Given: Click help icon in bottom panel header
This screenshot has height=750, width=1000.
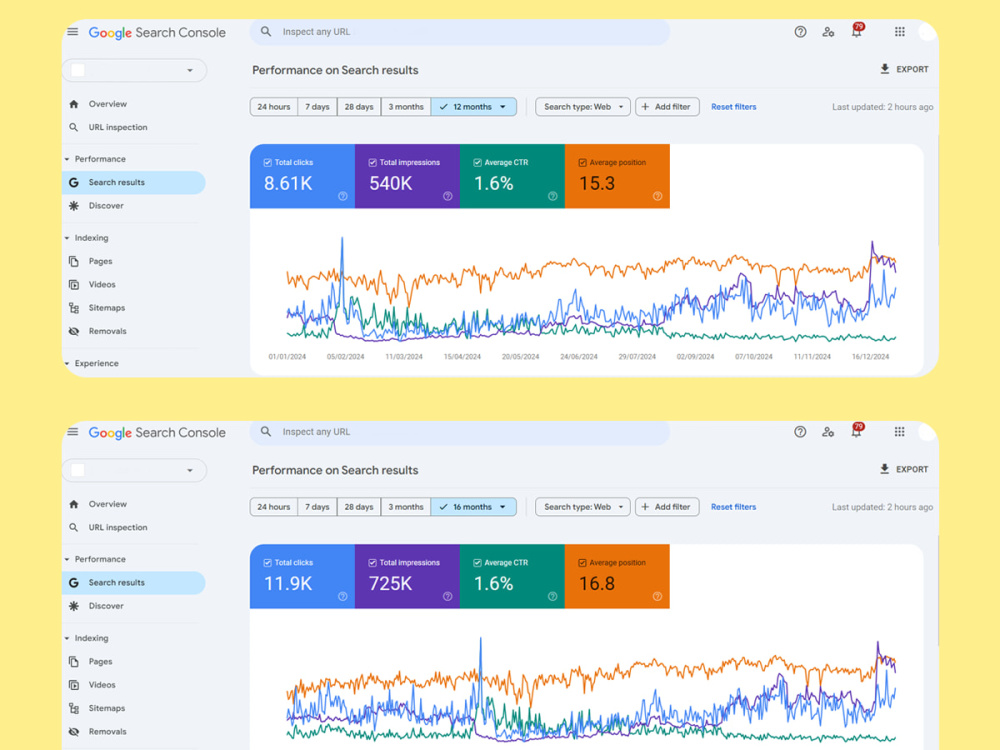Looking at the screenshot, I should (x=800, y=432).
